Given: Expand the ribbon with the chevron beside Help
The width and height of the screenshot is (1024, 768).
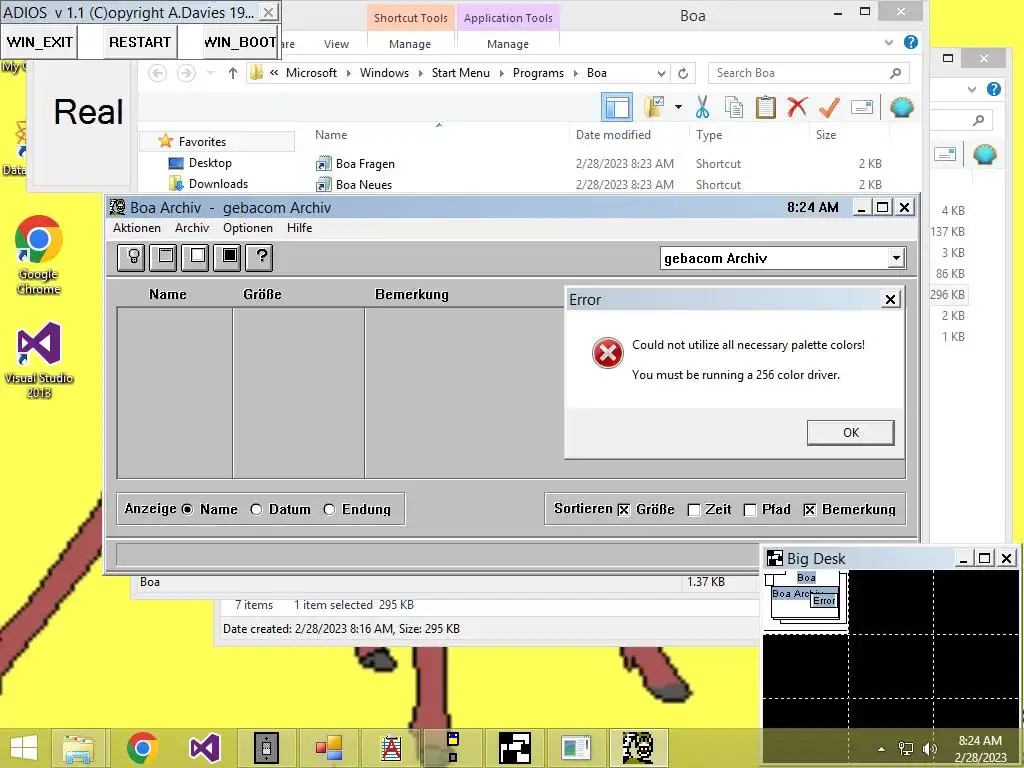Looking at the screenshot, I should coord(889,42).
